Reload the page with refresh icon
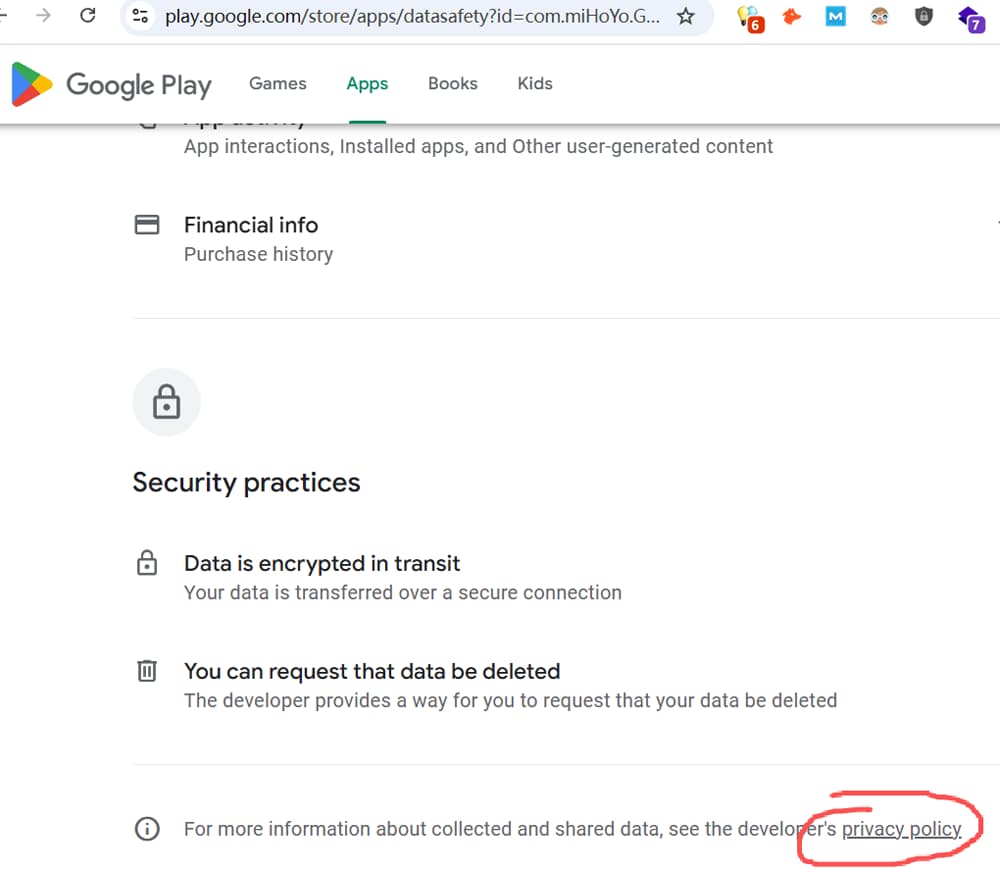Screen dimensions: 1000x872 tap(88, 15)
